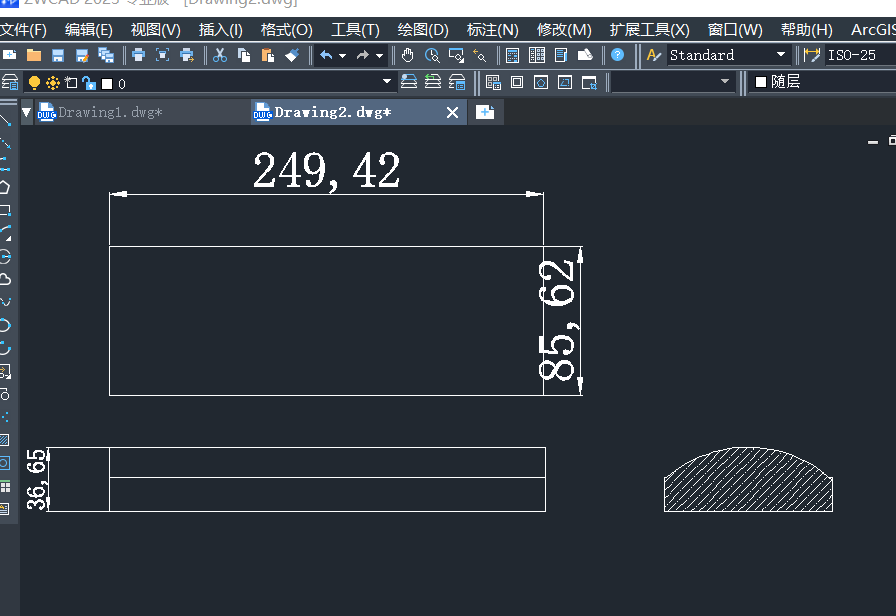Close the Drawing2.dwg tab
The image size is (896, 616).
point(452,113)
